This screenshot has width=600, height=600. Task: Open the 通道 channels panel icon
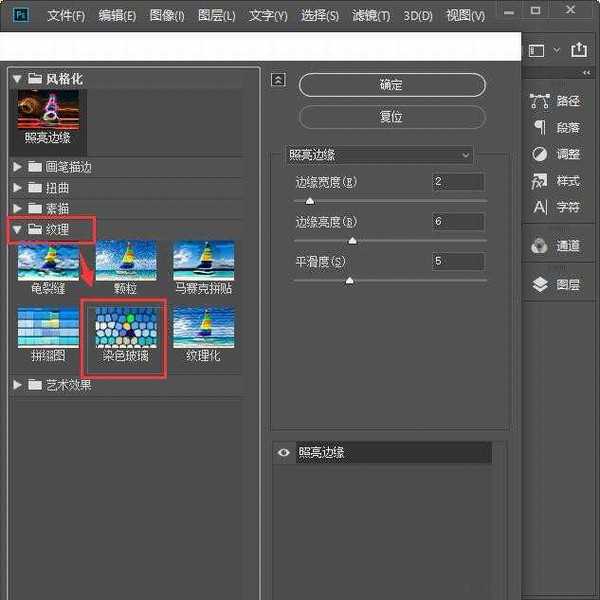click(540, 246)
